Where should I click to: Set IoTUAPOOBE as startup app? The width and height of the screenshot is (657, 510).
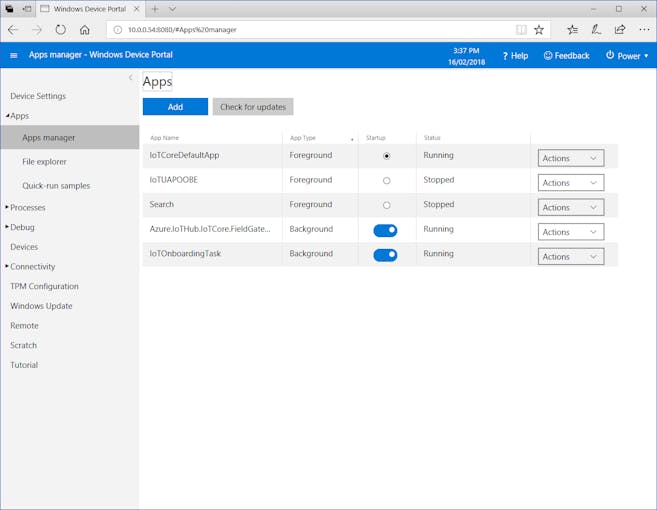tap(386, 181)
